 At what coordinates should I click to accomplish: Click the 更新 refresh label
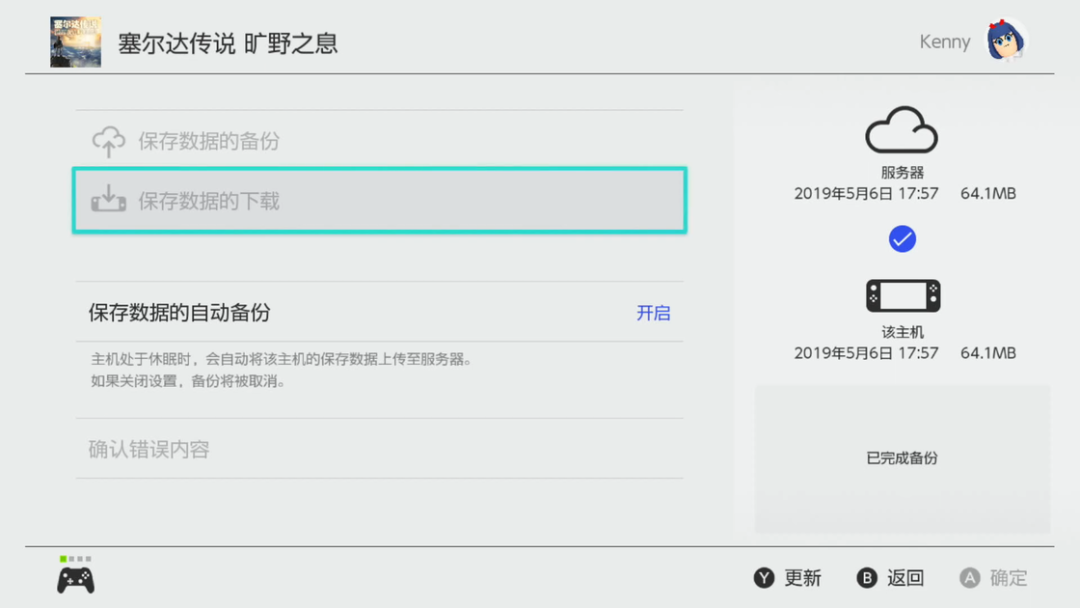(802, 578)
